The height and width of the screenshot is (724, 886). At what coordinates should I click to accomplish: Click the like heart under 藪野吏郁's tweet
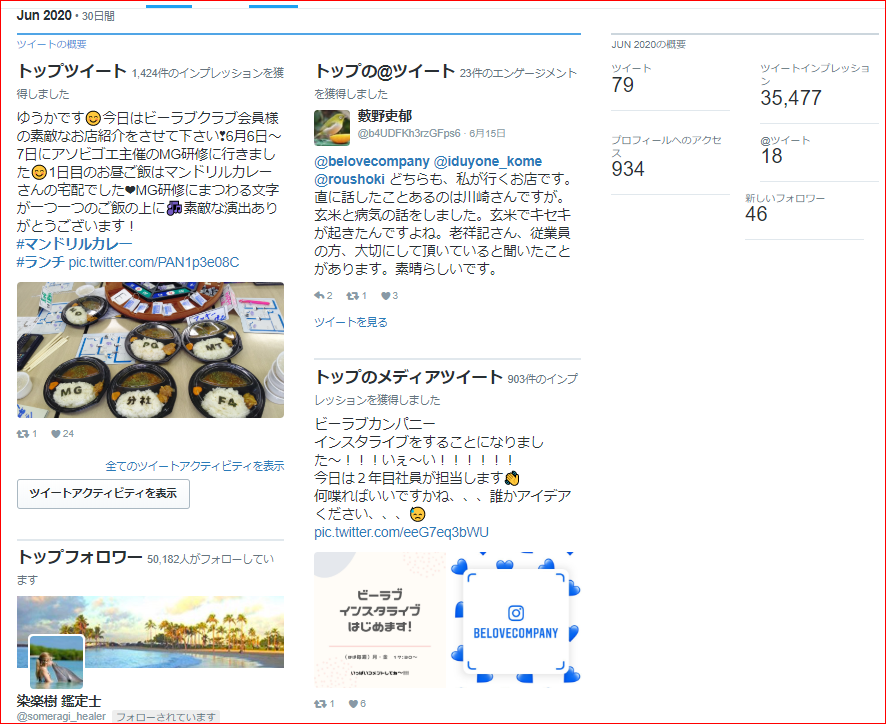coord(385,296)
